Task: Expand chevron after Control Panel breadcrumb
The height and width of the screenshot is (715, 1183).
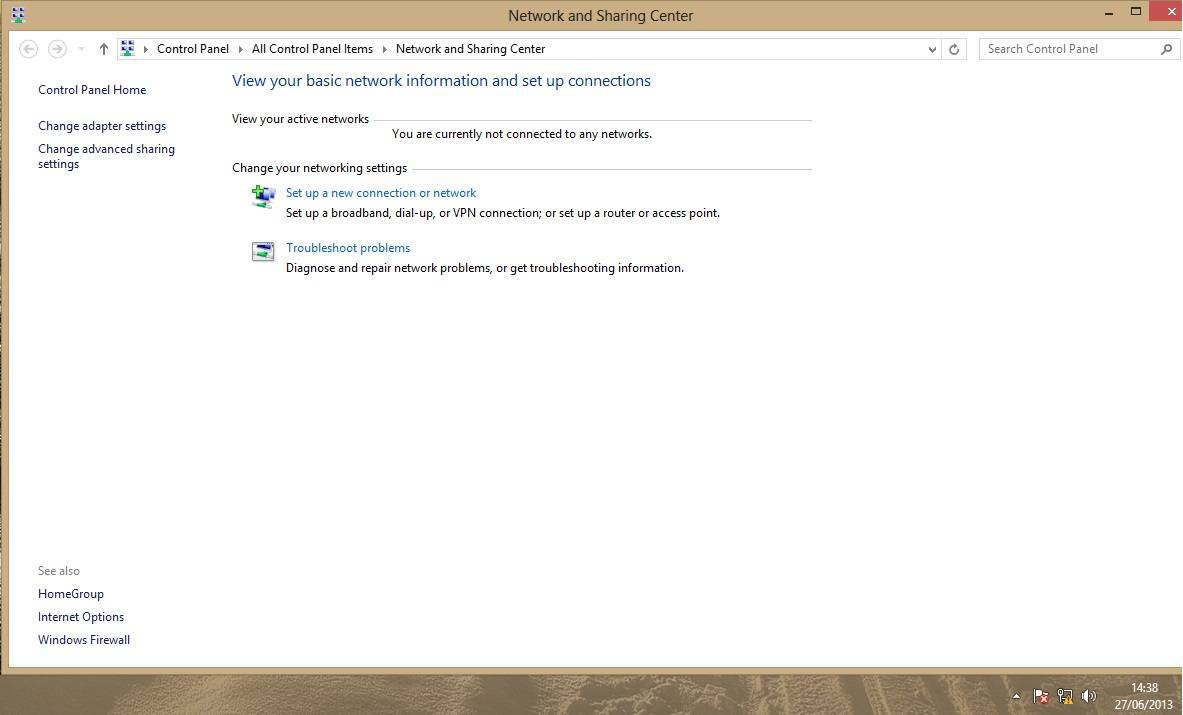Action: click(241, 49)
